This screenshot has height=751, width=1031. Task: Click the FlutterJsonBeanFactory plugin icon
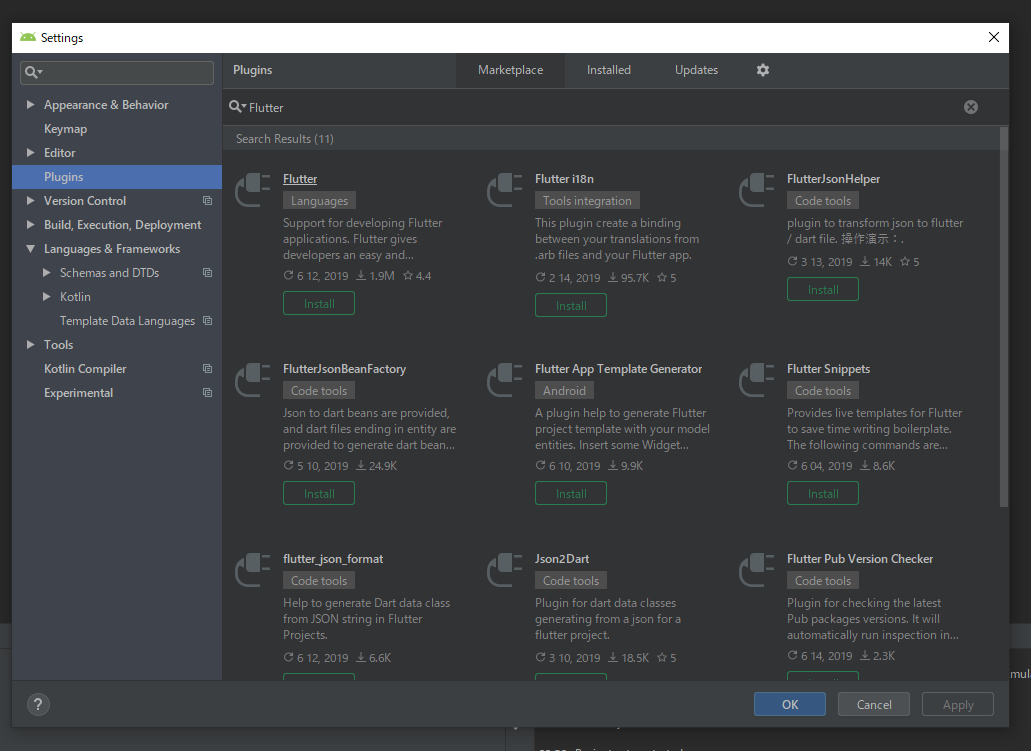point(252,380)
